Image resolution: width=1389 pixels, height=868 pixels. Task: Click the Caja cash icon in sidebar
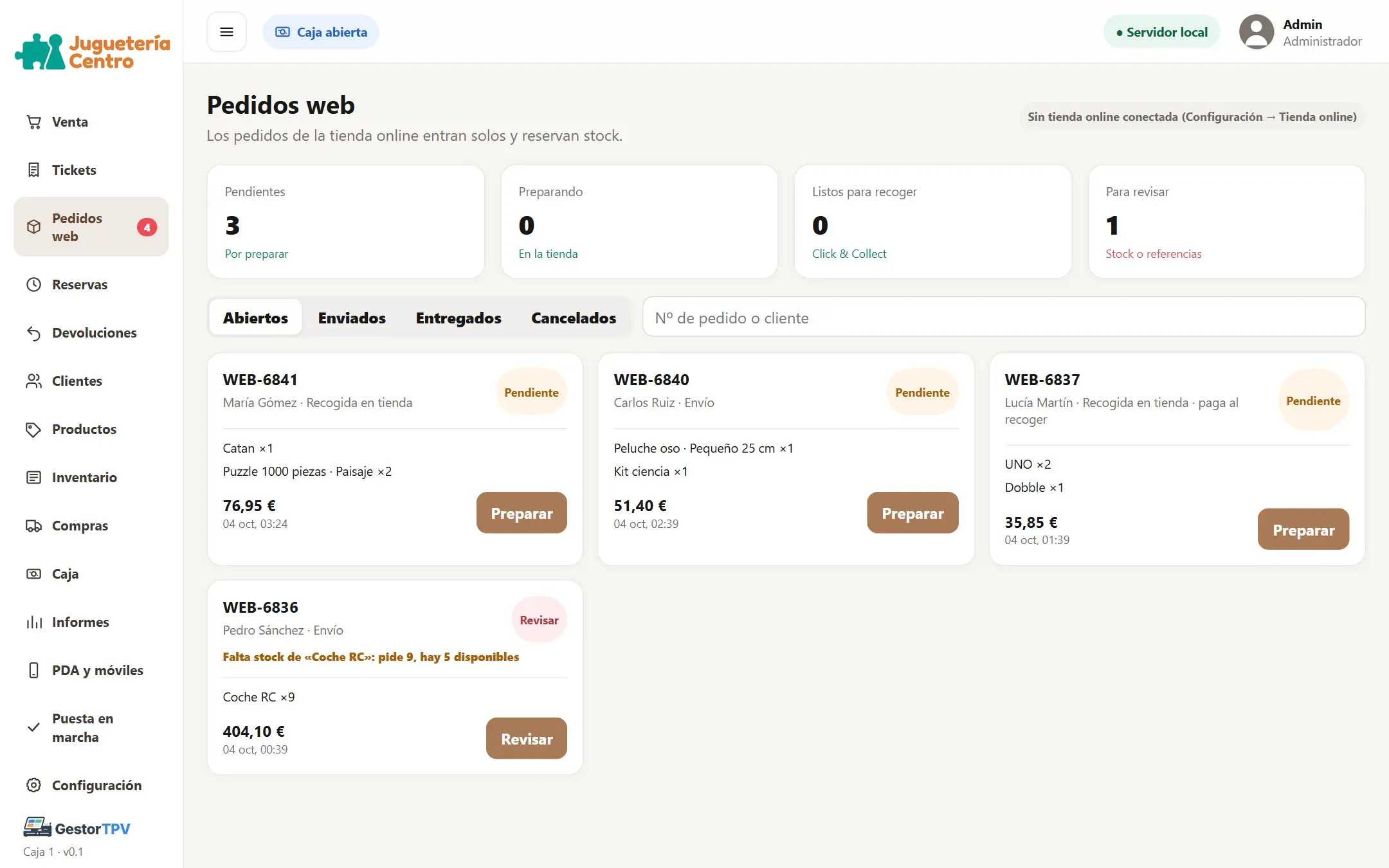point(34,574)
